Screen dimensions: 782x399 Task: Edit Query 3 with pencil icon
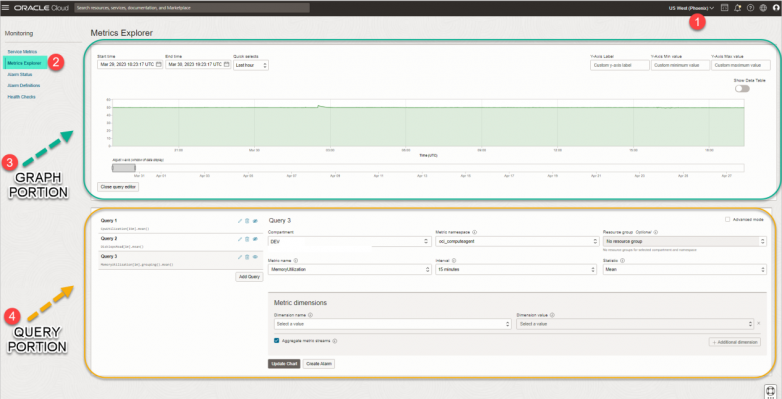[x=240, y=257]
